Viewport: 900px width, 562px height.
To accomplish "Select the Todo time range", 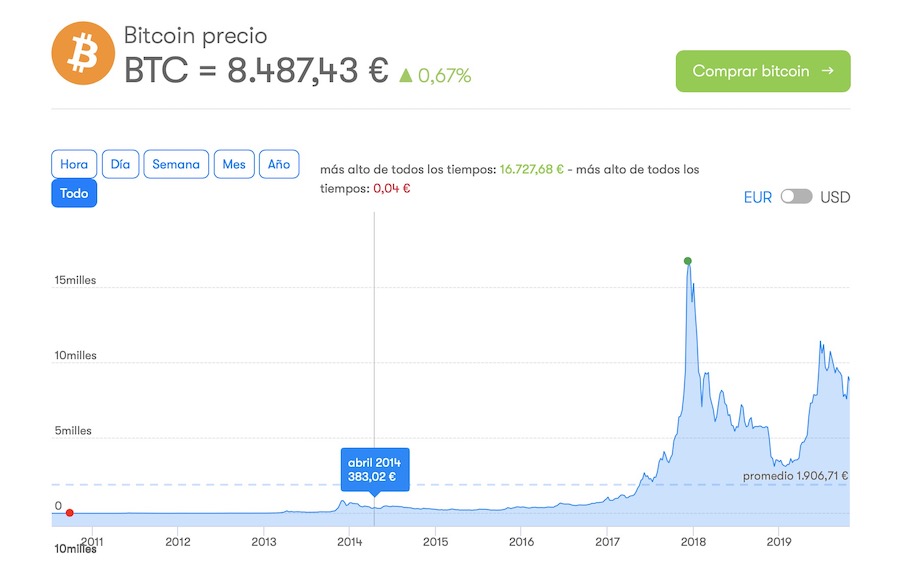I will point(74,193).
